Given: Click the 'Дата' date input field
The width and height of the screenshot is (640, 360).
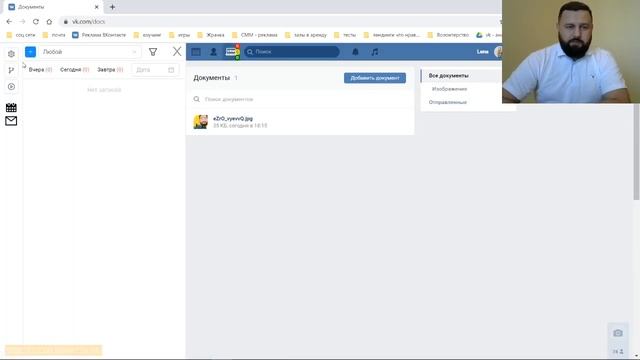Looking at the screenshot, I should [155, 70].
